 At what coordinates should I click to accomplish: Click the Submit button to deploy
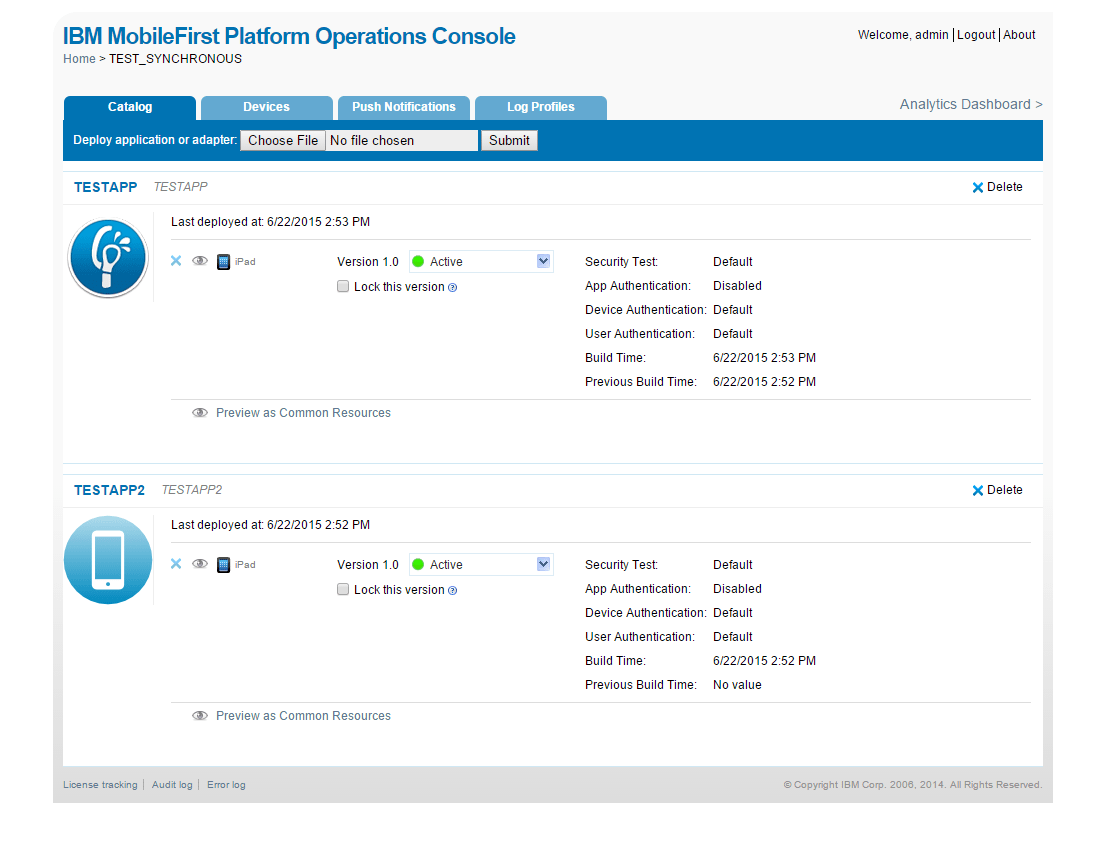pyautogui.click(x=509, y=140)
